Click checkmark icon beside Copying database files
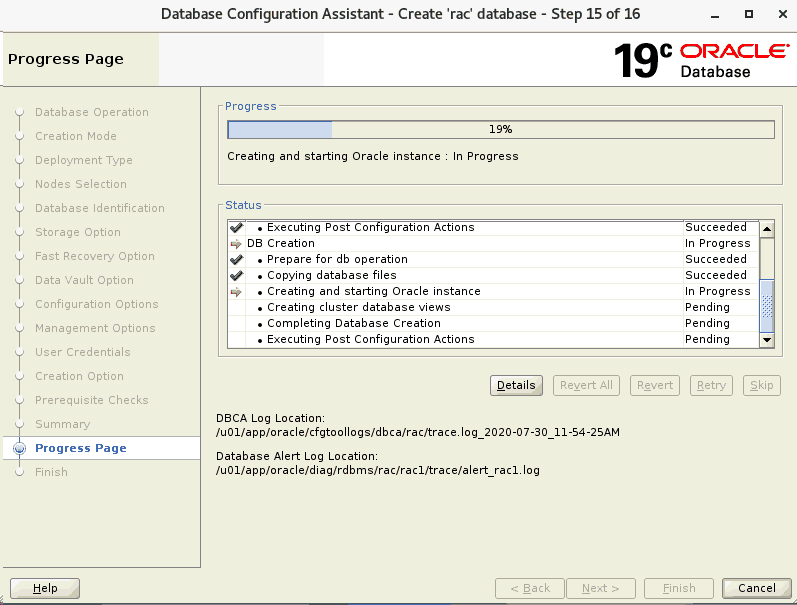Image resolution: width=797 pixels, height=605 pixels. point(236,276)
